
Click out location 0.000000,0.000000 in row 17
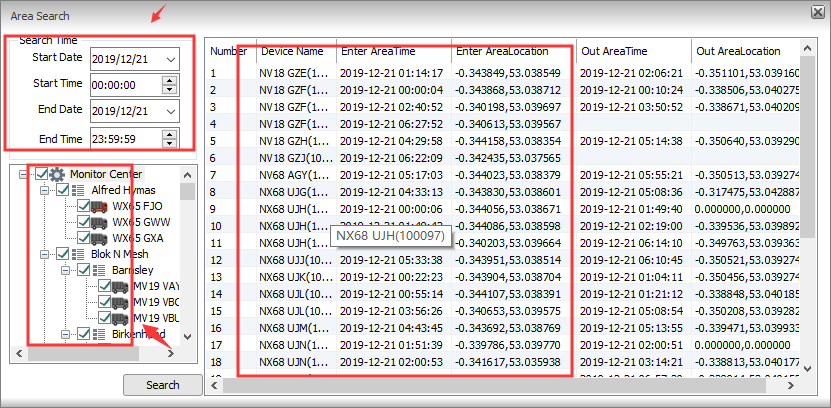click(742, 345)
